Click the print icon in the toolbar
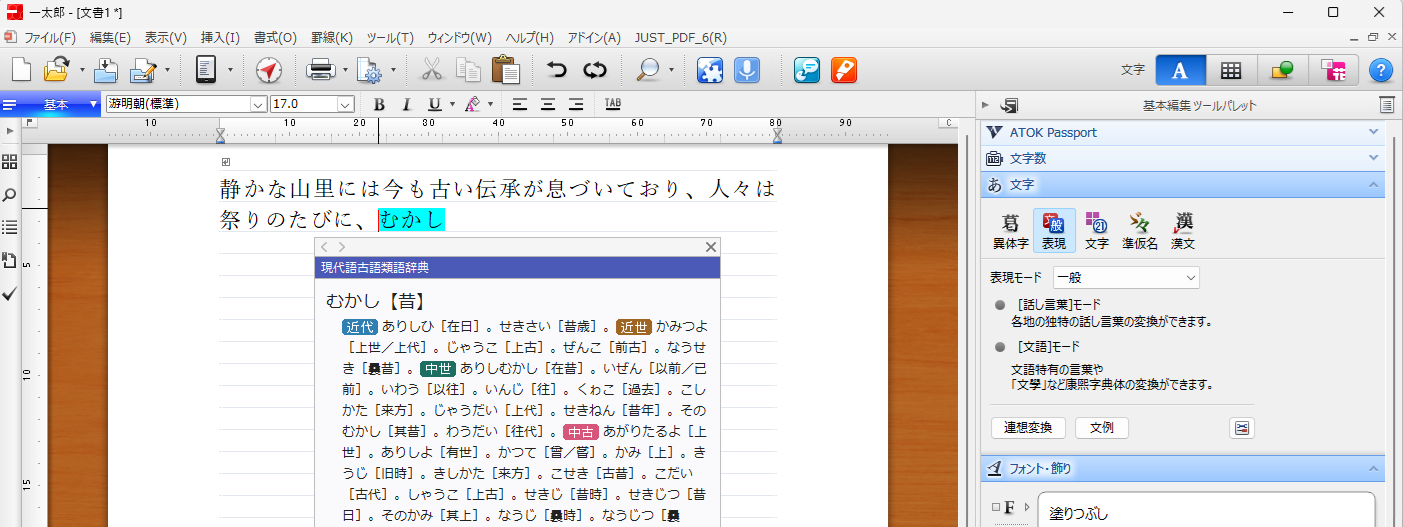The height and width of the screenshot is (527, 1403). coord(320,70)
